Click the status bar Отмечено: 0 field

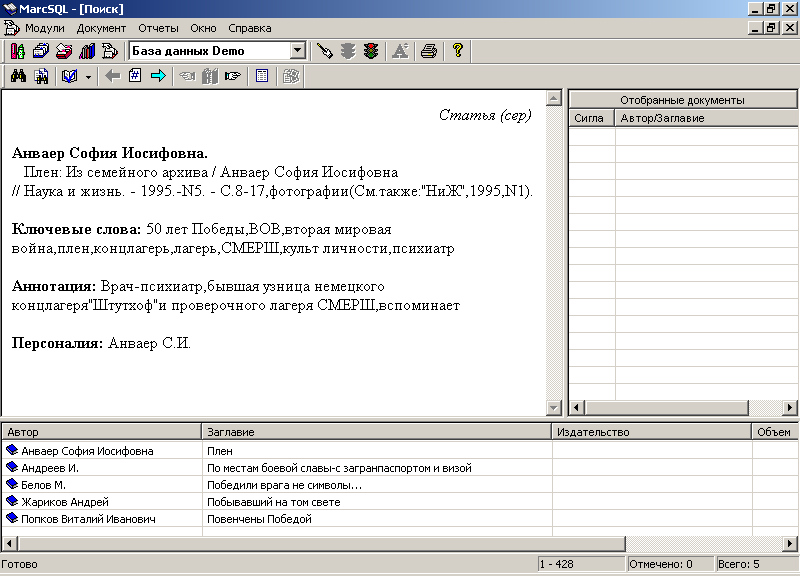(x=669, y=564)
